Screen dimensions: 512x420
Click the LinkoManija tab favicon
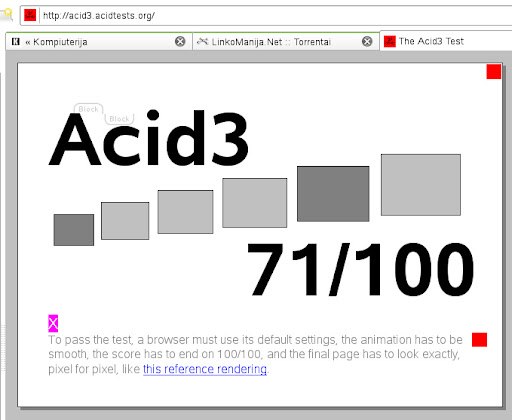click(202, 42)
